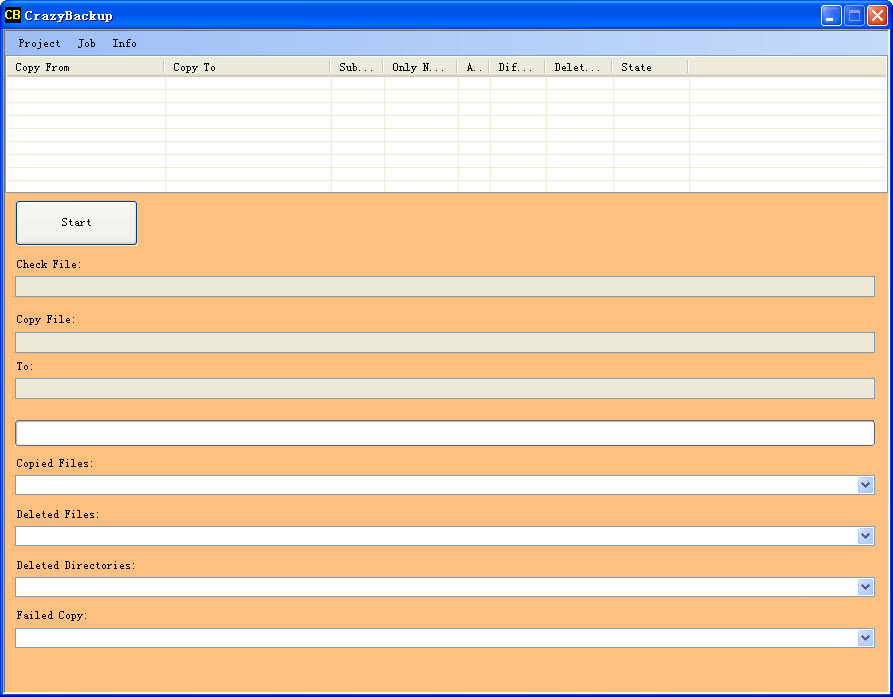Click the empty progress bar above Copied Files
893x697 pixels.
(445, 433)
